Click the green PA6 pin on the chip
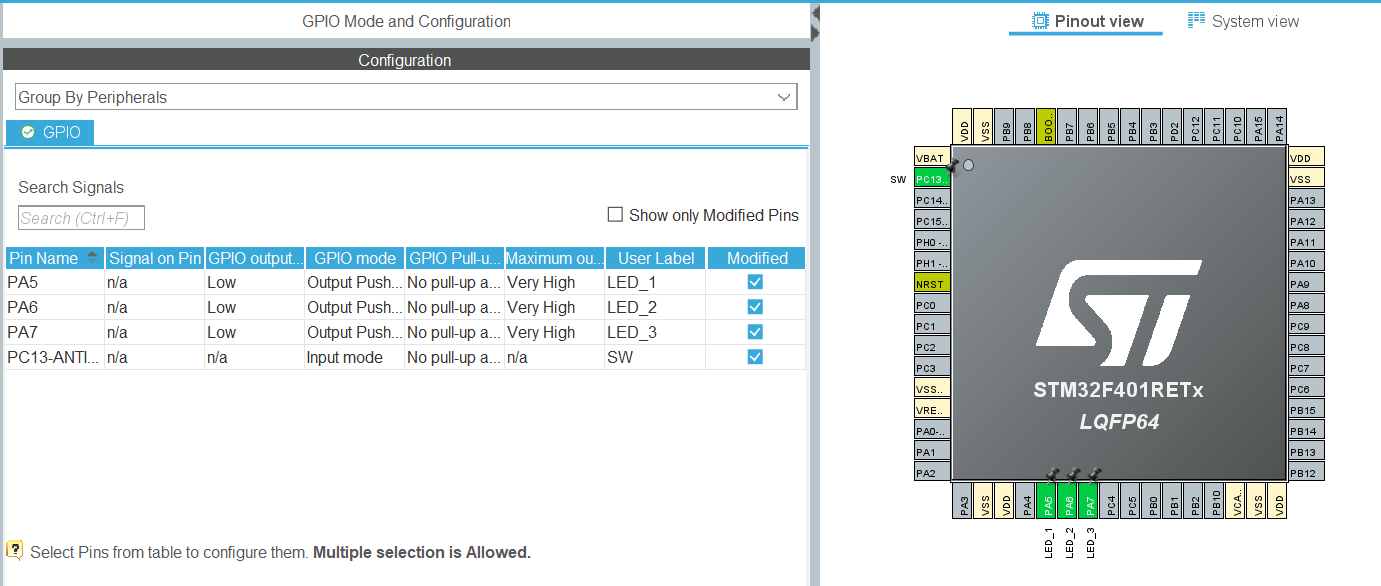This screenshot has height=586, width=1381. [x=1069, y=500]
